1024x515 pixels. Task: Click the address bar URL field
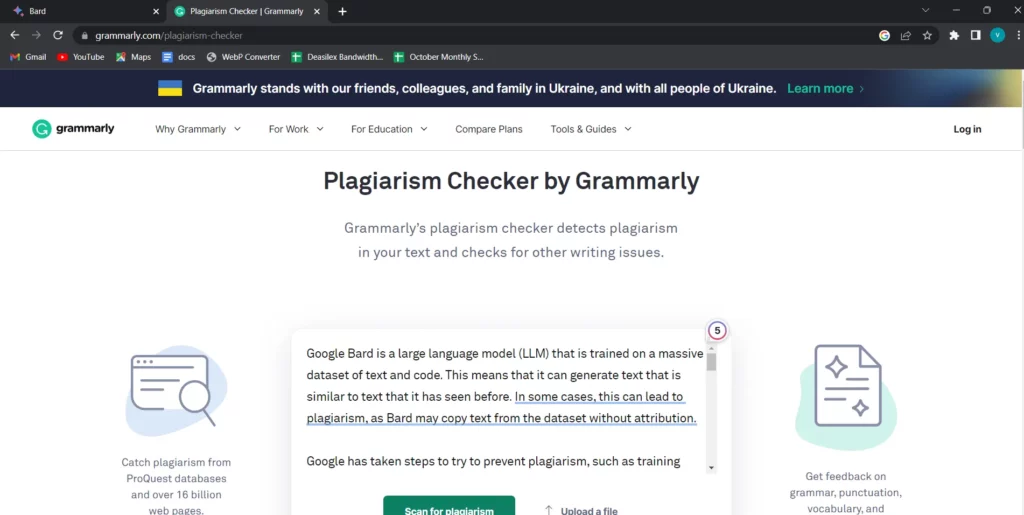(x=483, y=36)
